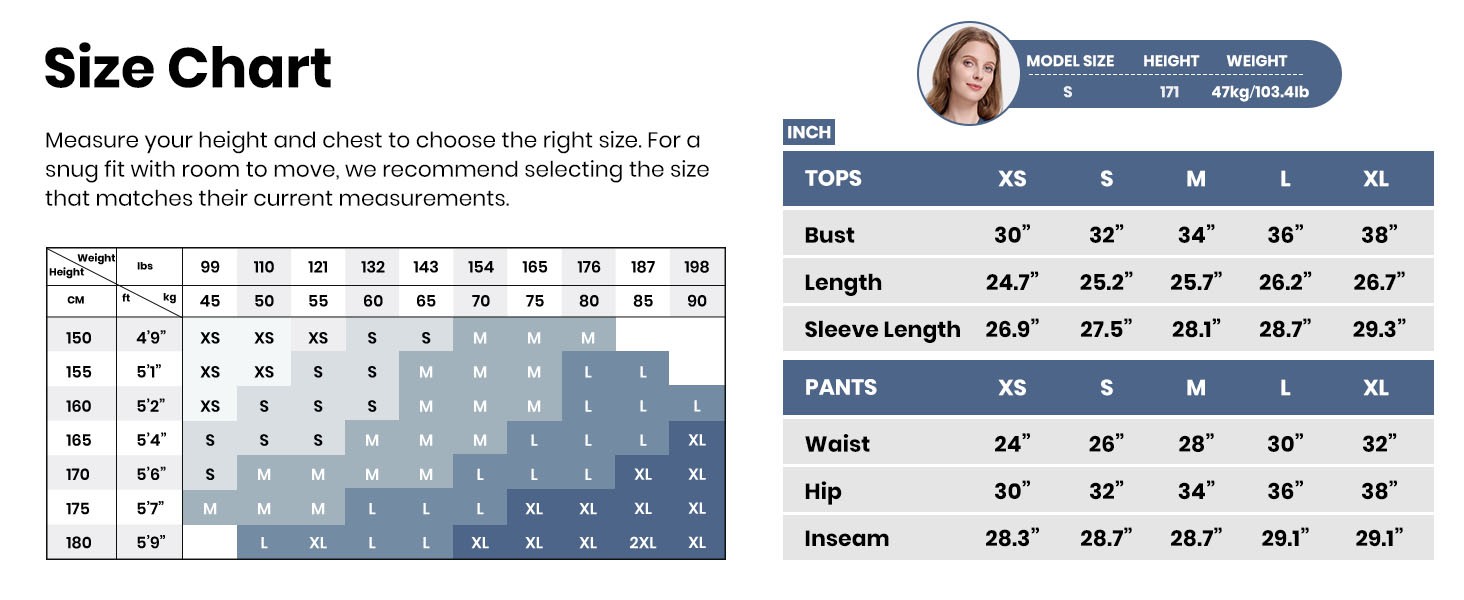The height and width of the screenshot is (600, 1464).
Task: Click the Weight/Height diagonal header cell
Action: (x=82, y=266)
